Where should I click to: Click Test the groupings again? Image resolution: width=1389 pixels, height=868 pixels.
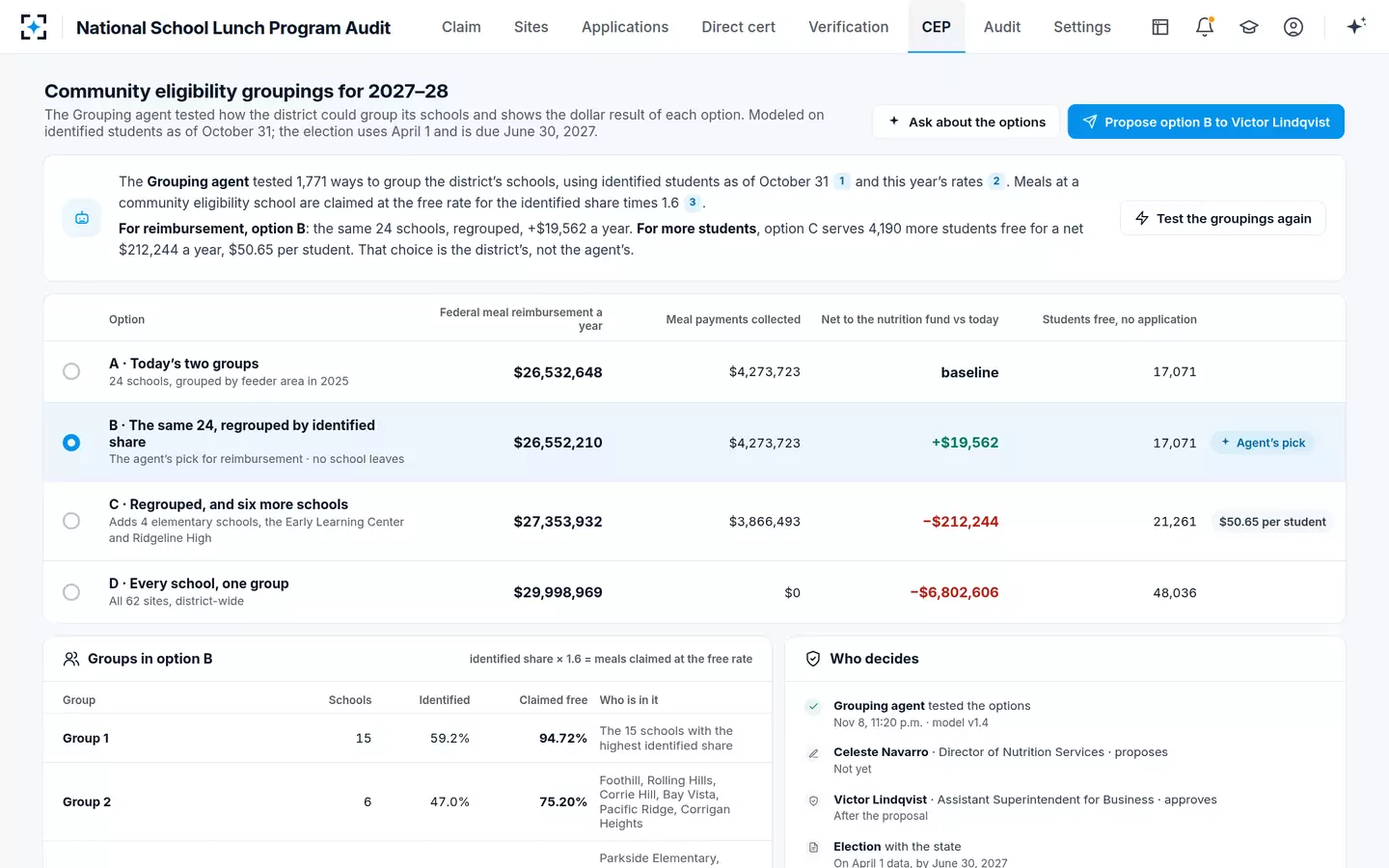(1223, 218)
